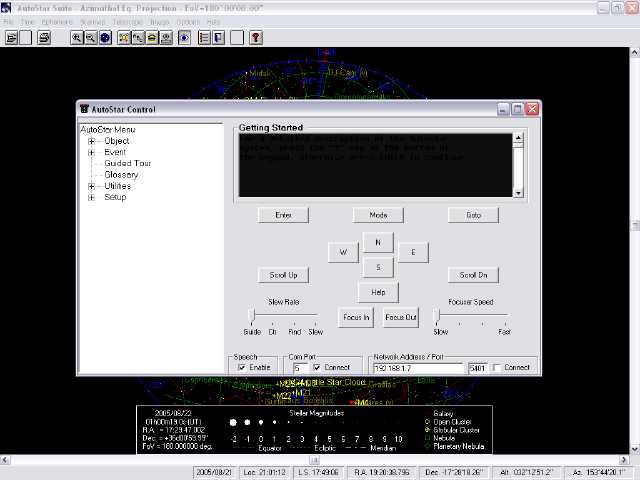Screen dimensions: 640x480
Task: Expand the Setup tree node
Action: (x=91, y=197)
